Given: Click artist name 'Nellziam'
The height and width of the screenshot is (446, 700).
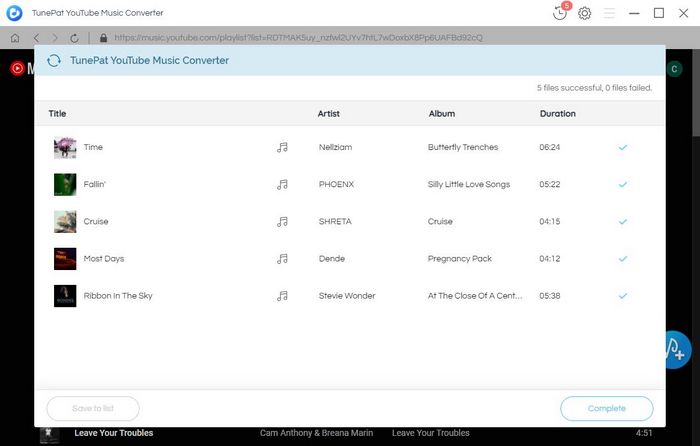Looking at the screenshot, I should coord(335,147).
